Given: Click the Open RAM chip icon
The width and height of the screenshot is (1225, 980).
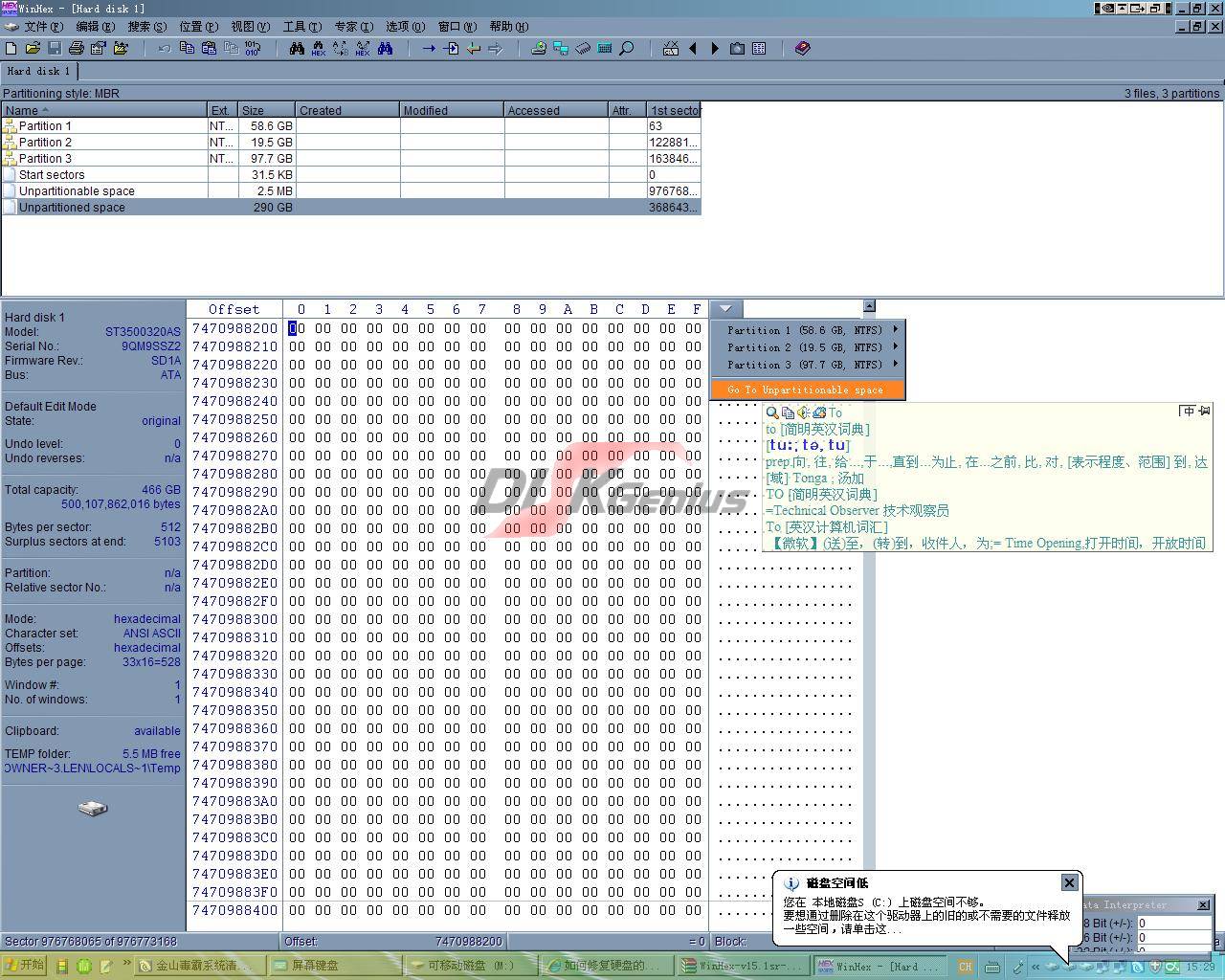Looking at the screenshot, I should (x=583, y=48).
